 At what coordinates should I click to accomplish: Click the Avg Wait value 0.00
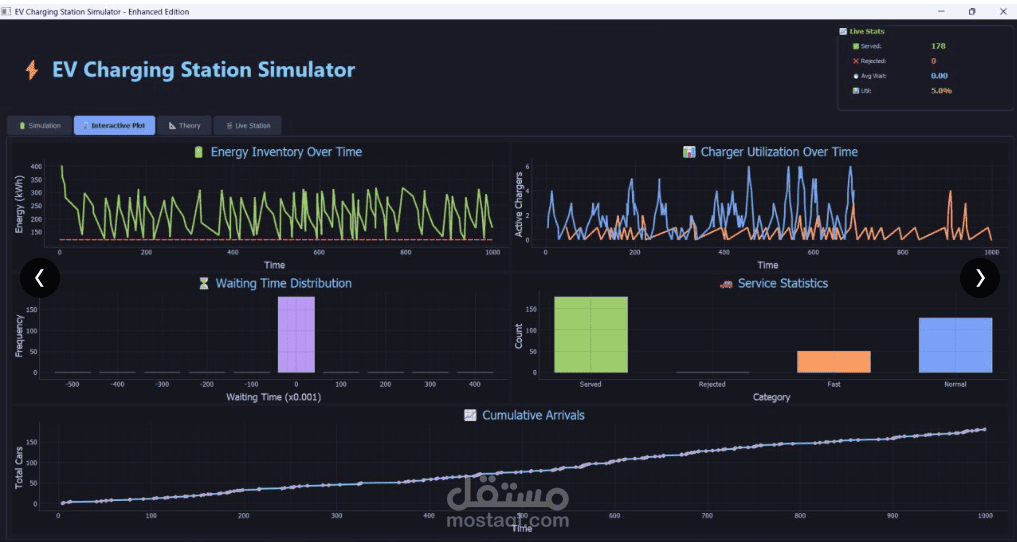coord(939,76)
